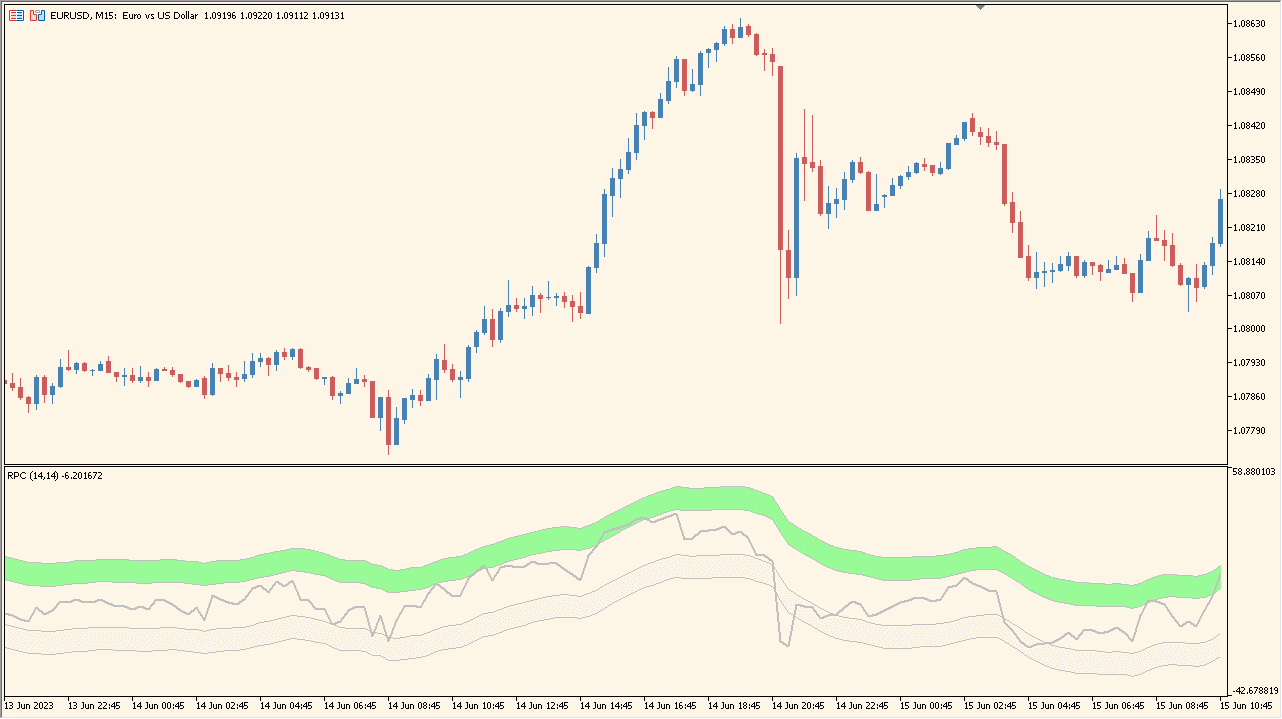Click the divider between chart and indicator panes
The width and height of the screenshot is (1282, 719).
coord(640,464)
